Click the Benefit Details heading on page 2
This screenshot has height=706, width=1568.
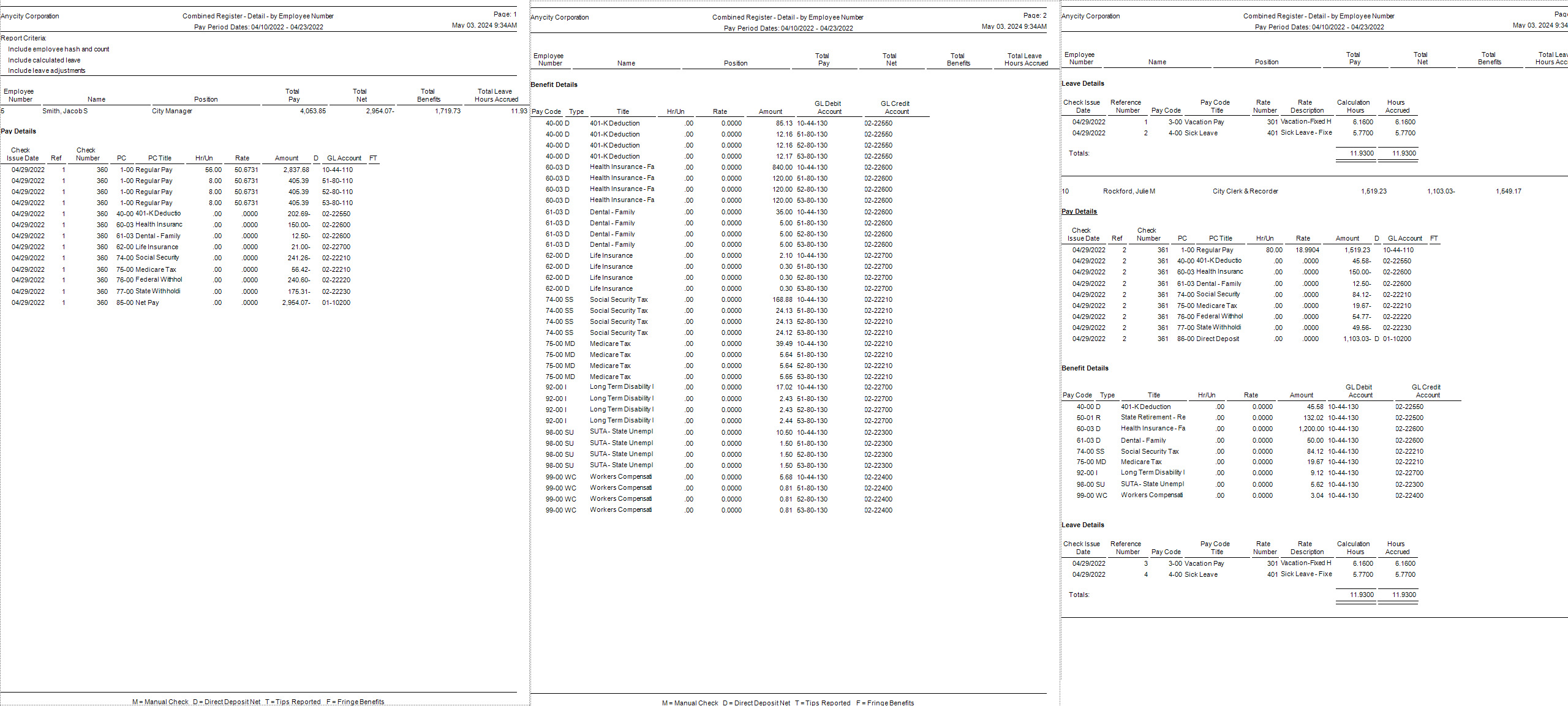click(554, 84)
